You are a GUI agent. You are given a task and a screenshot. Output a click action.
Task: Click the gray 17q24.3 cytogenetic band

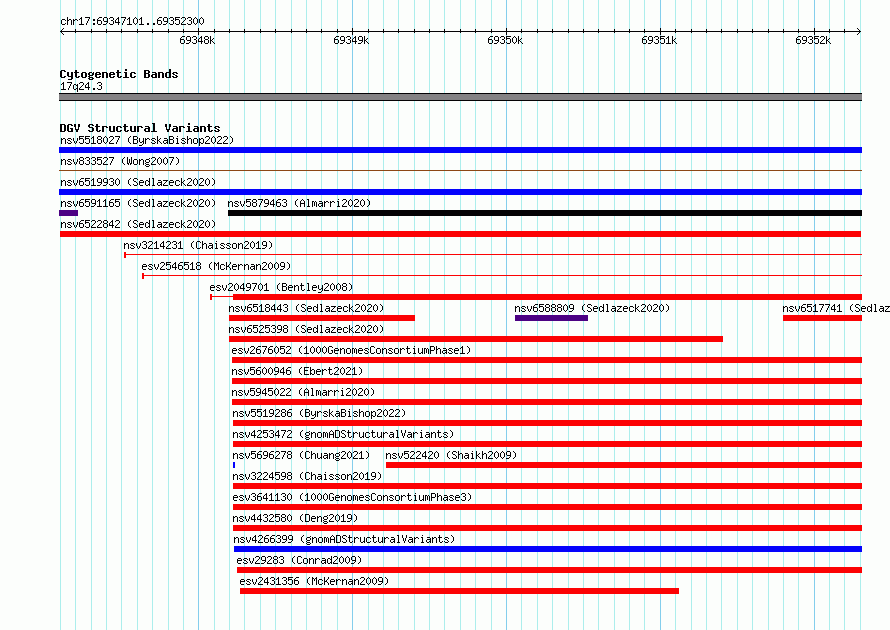pyautogui.click(x=460, y=97)
